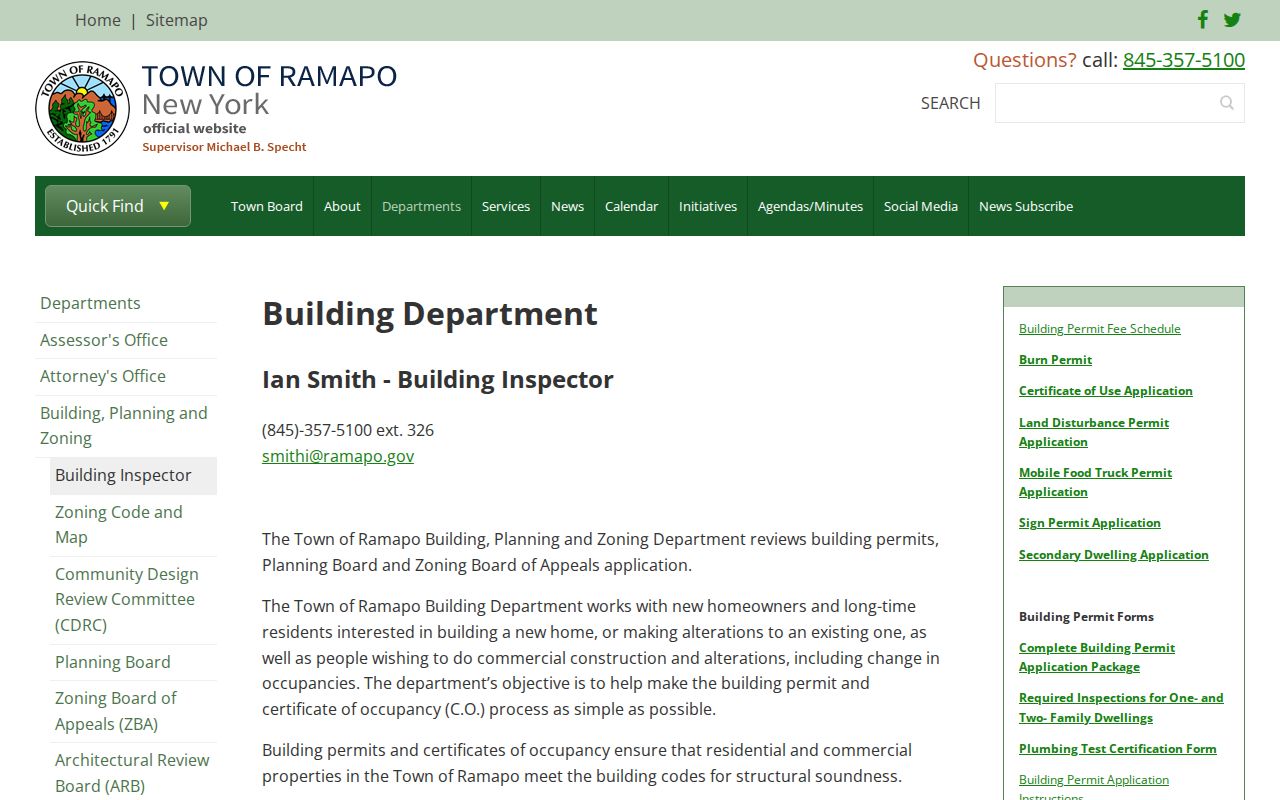Open Building, Planning and Zoning sidebar item
The height and width of the screenshot is (800, 1280).
(124, 425)
